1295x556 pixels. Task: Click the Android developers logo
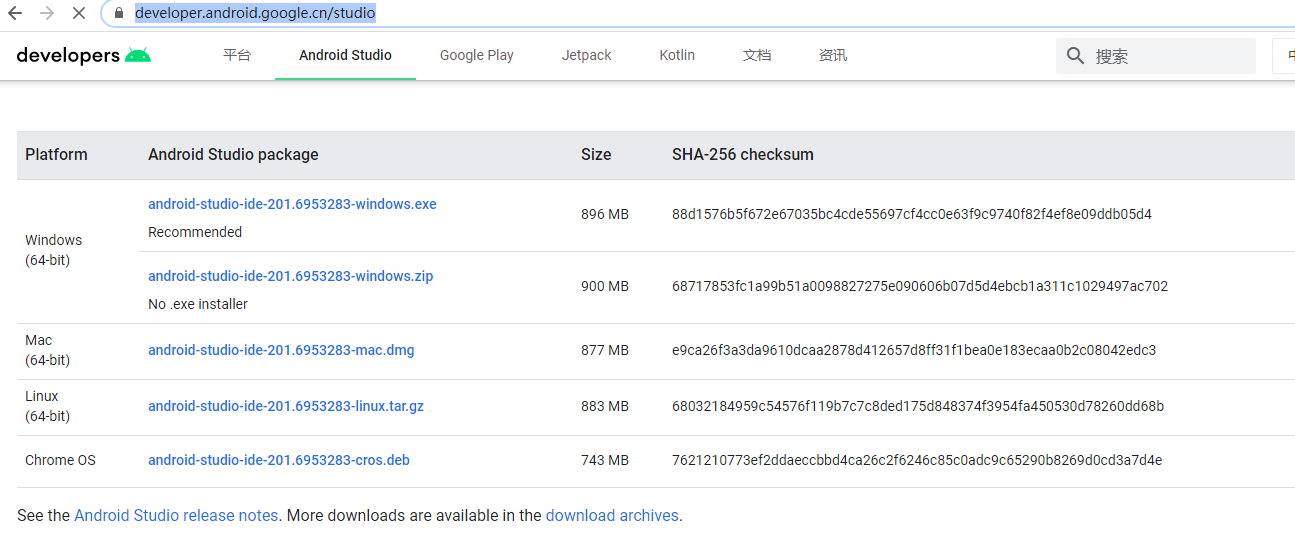click(84, 55)
